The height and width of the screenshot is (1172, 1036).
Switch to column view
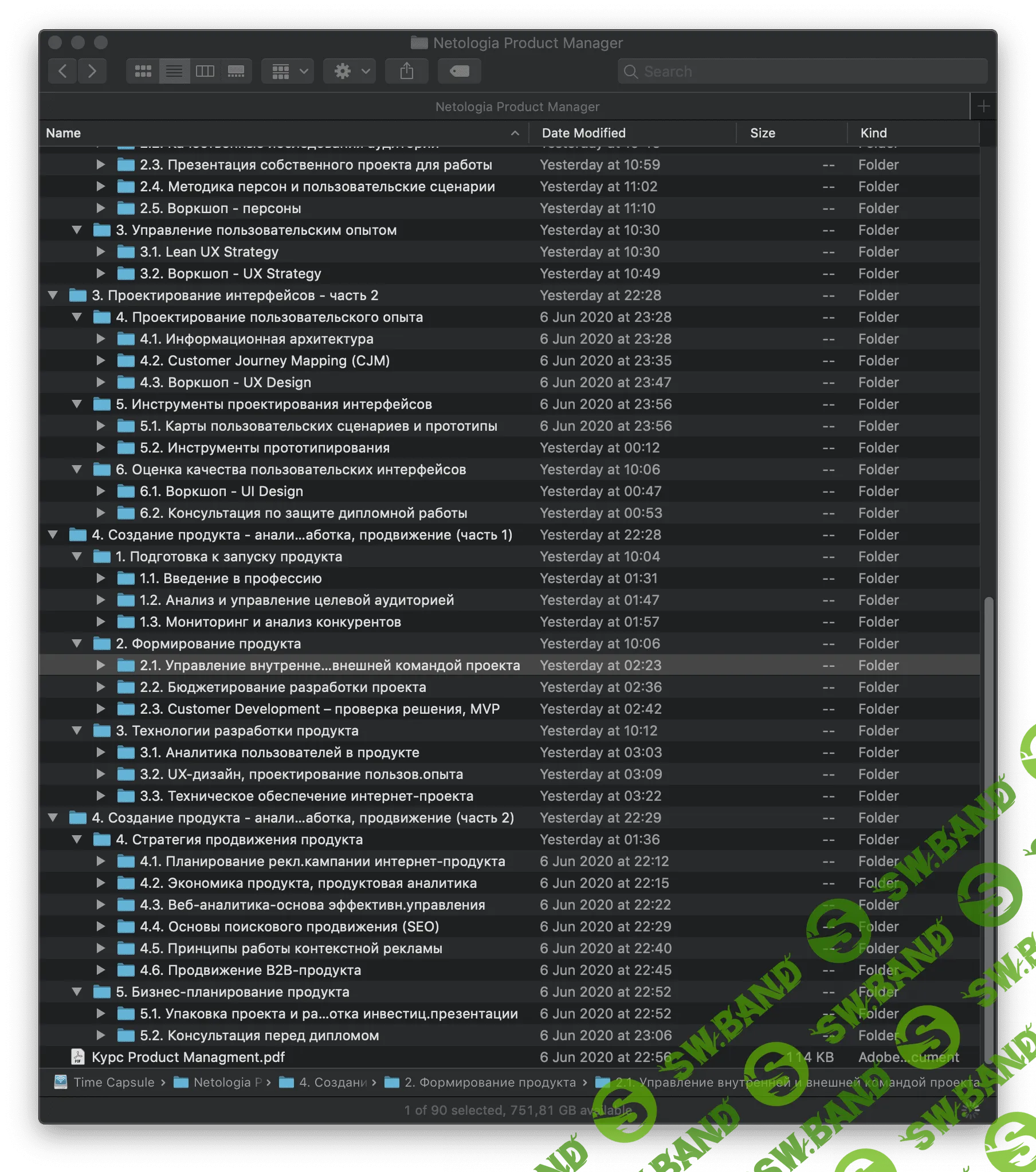(x=205, y=71)
